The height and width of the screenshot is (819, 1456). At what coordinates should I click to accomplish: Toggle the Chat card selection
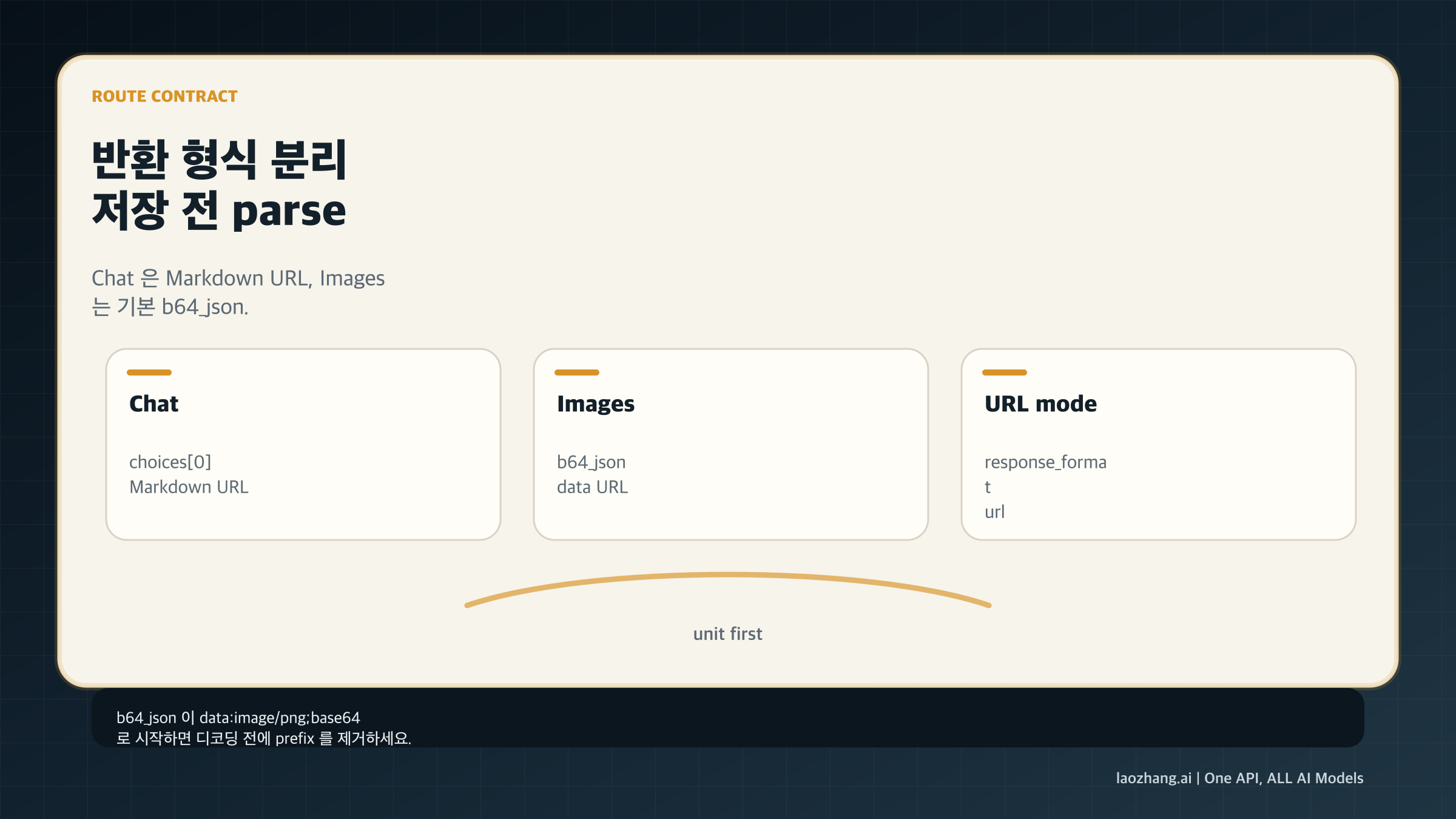click(303, 443)
